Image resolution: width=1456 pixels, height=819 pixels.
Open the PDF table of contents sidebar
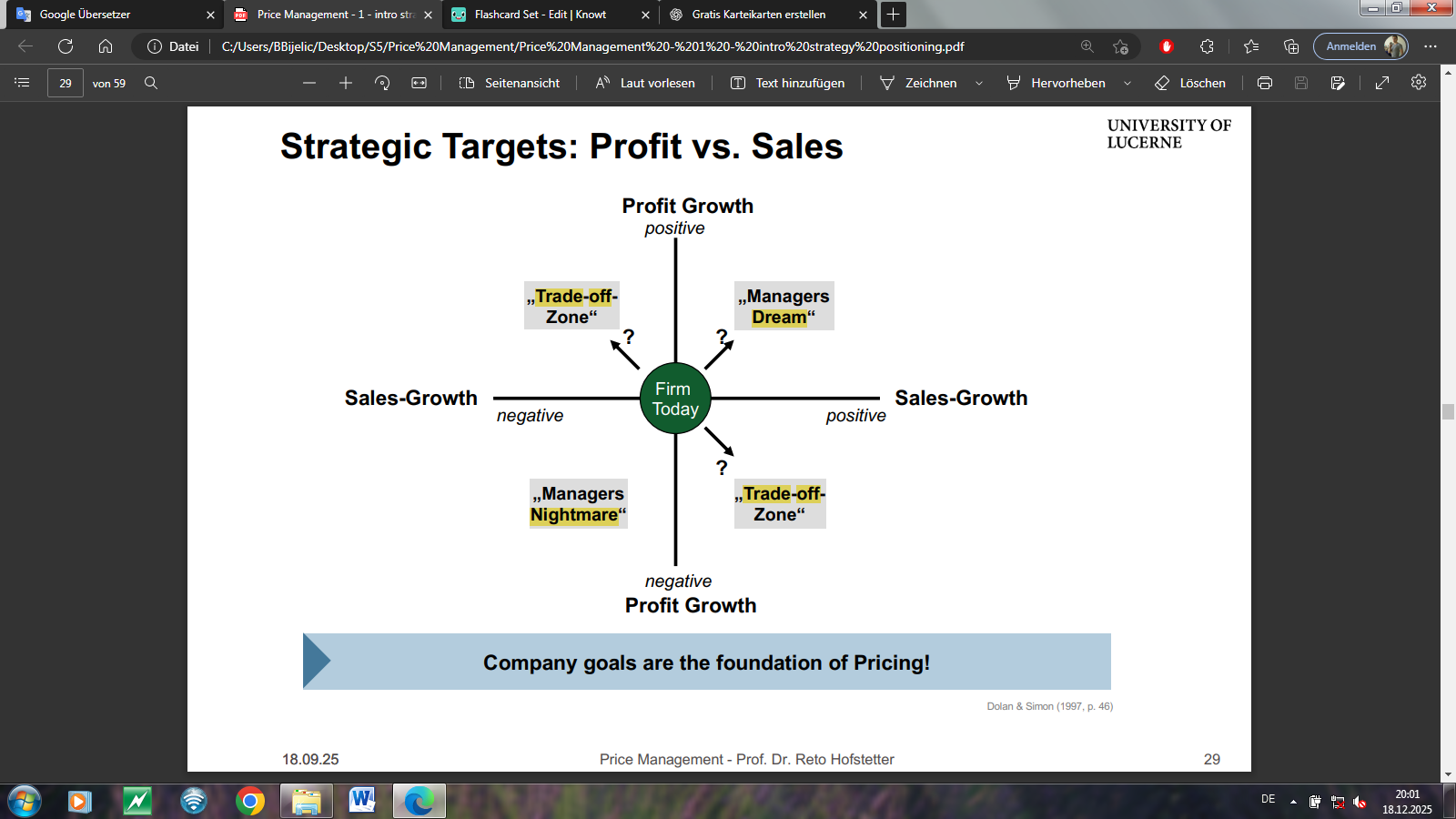[x=23, y=83]
